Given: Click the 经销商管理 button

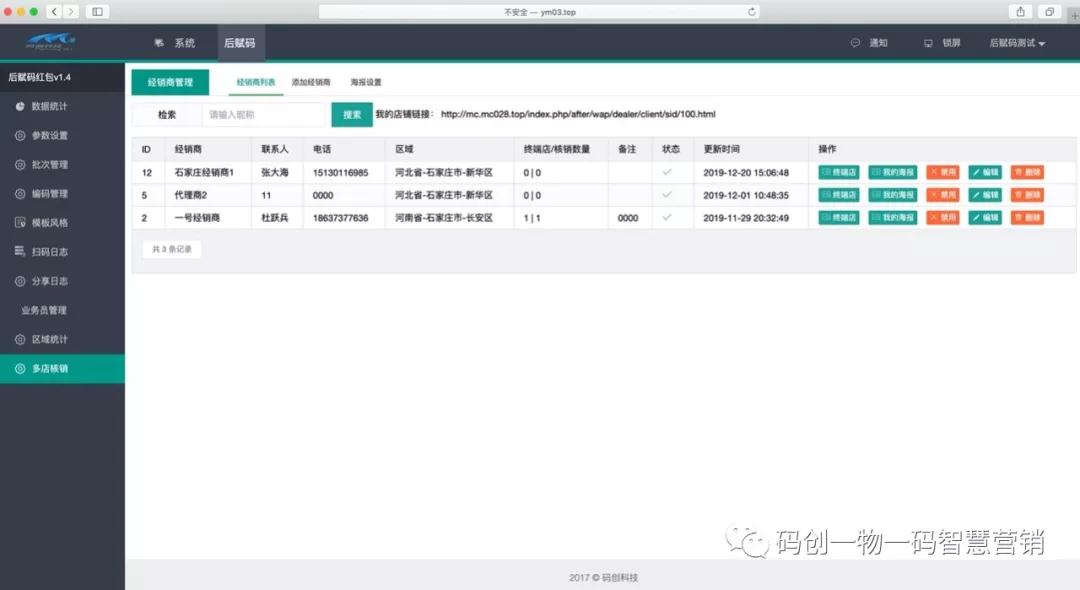Looking at the screenshot, I should (x=170, y=82).
